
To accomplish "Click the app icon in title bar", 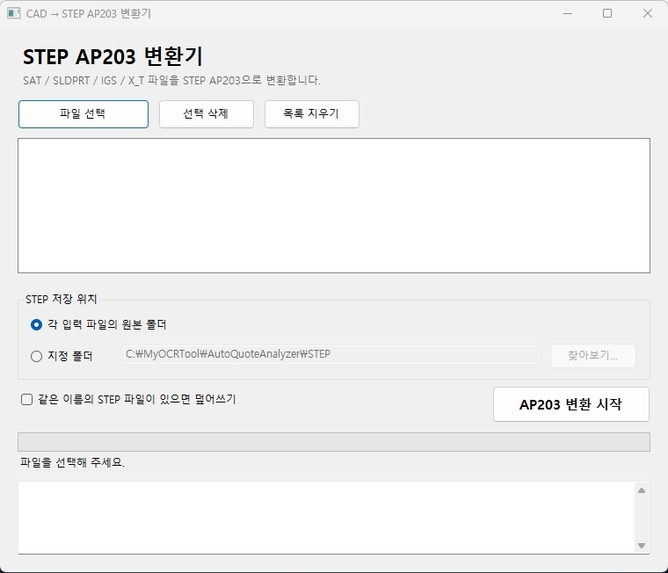I will 14,14.
